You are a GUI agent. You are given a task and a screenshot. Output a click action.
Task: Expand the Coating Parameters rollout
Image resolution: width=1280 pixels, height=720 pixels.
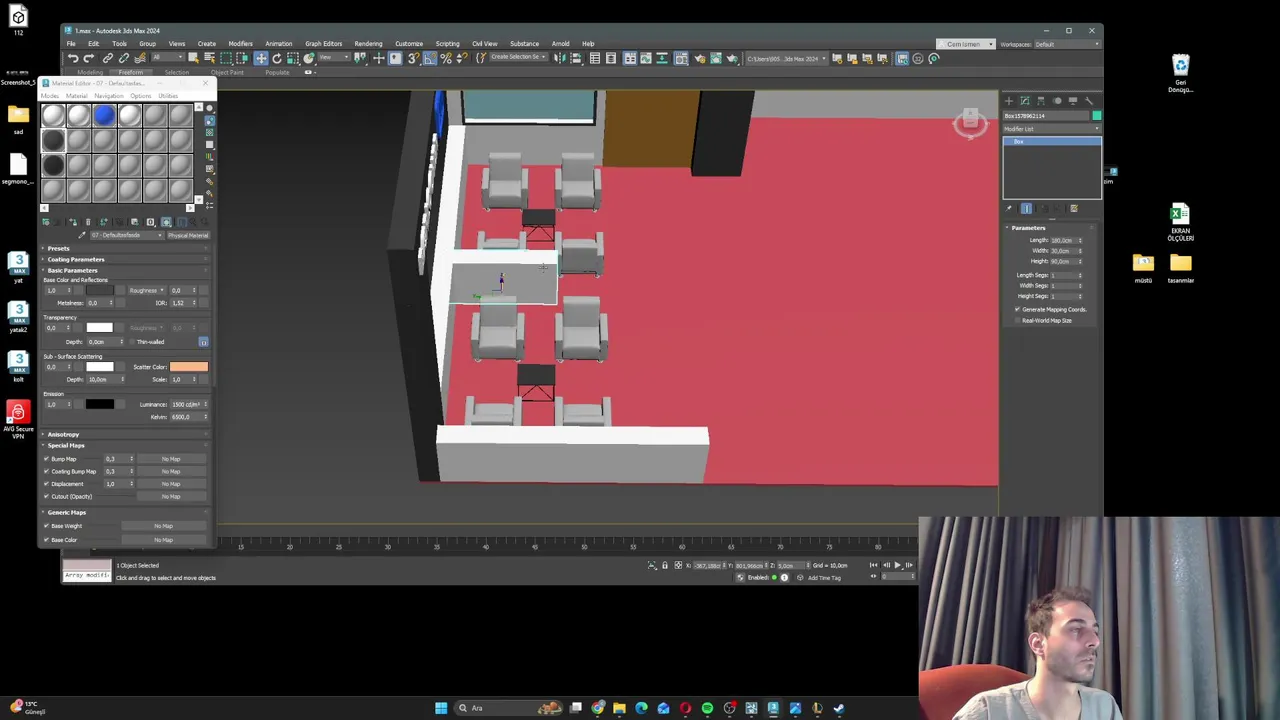(x=125, y=259)
